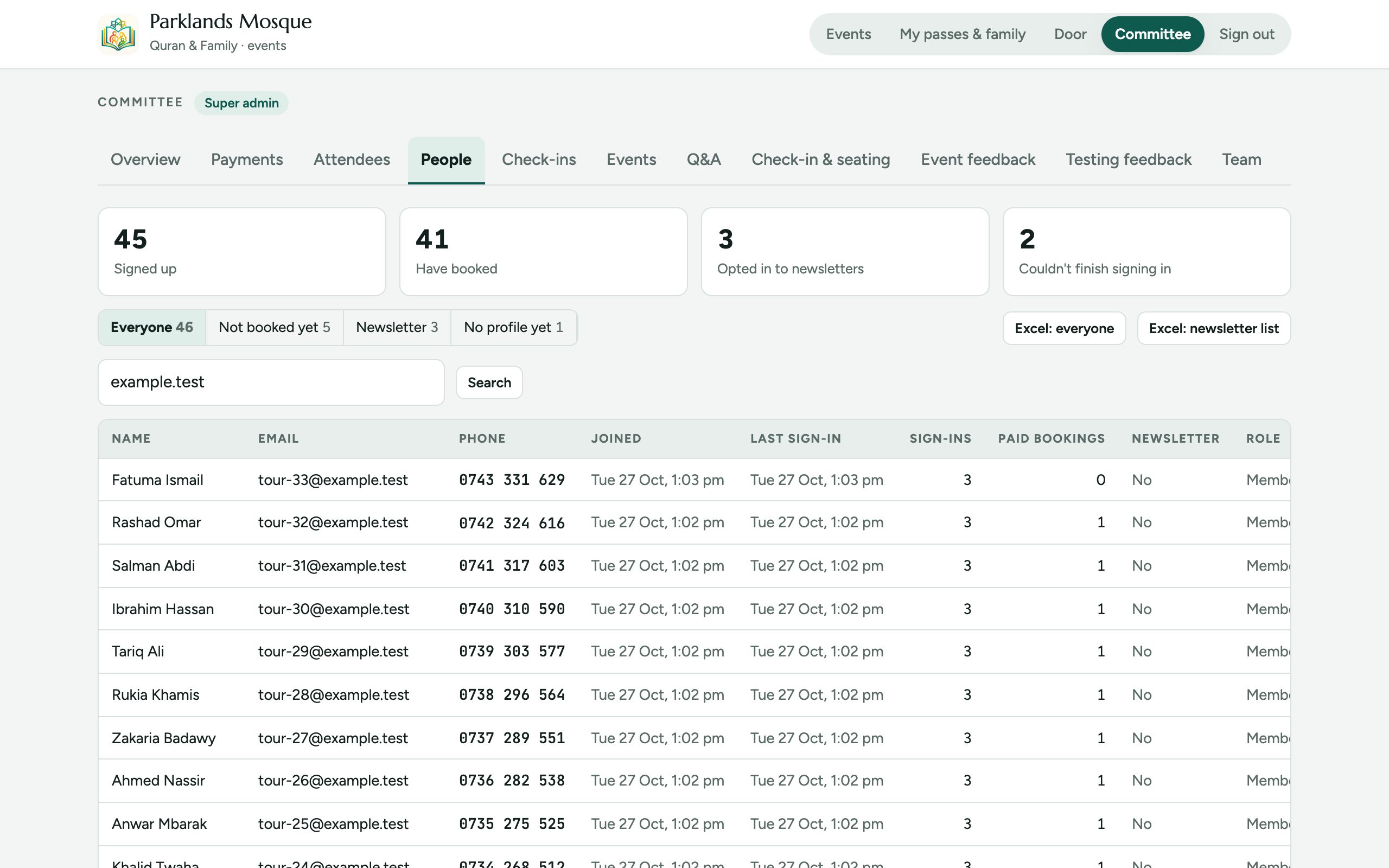Click email tour-28@example.test
Viewport: 1389px width, 868px height.
(x=334, y=695)
